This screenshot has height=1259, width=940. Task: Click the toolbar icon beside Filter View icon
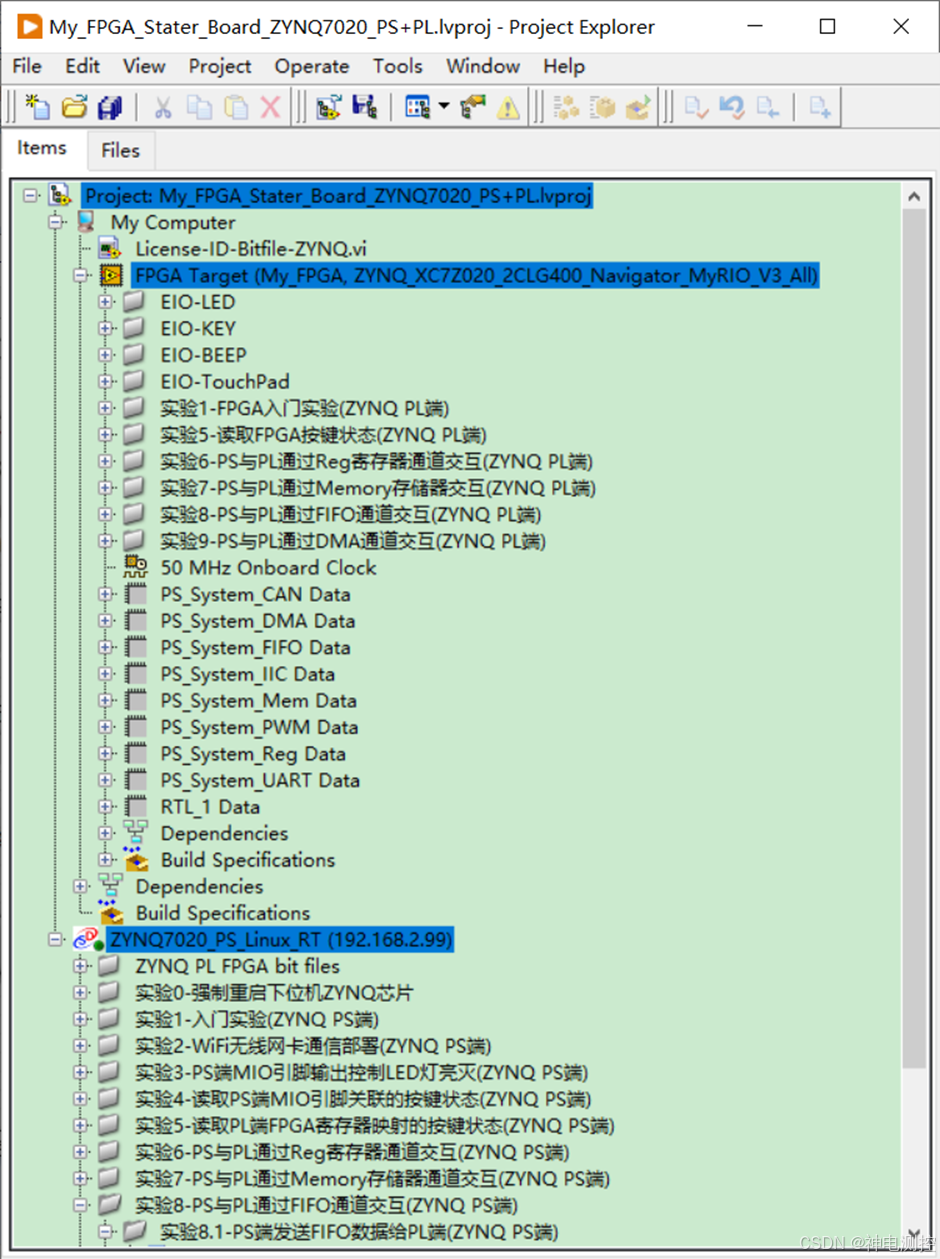point(473,107)
